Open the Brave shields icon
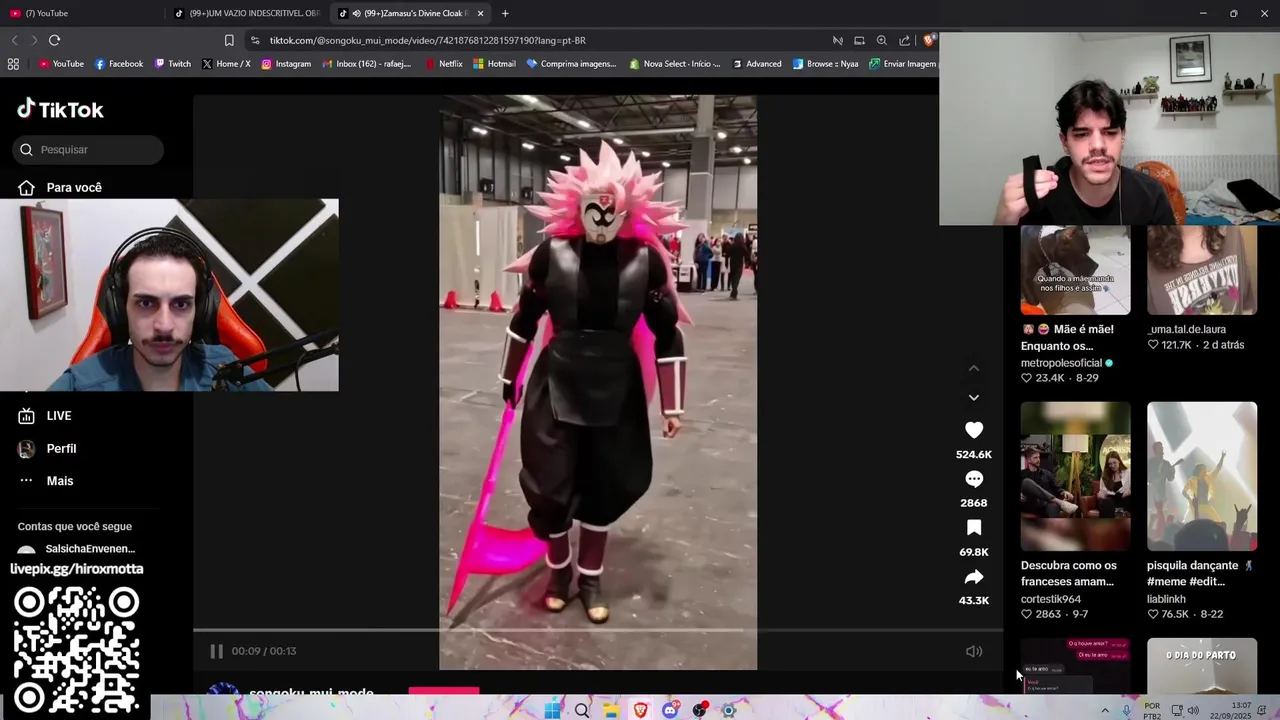 pos(929,40)
